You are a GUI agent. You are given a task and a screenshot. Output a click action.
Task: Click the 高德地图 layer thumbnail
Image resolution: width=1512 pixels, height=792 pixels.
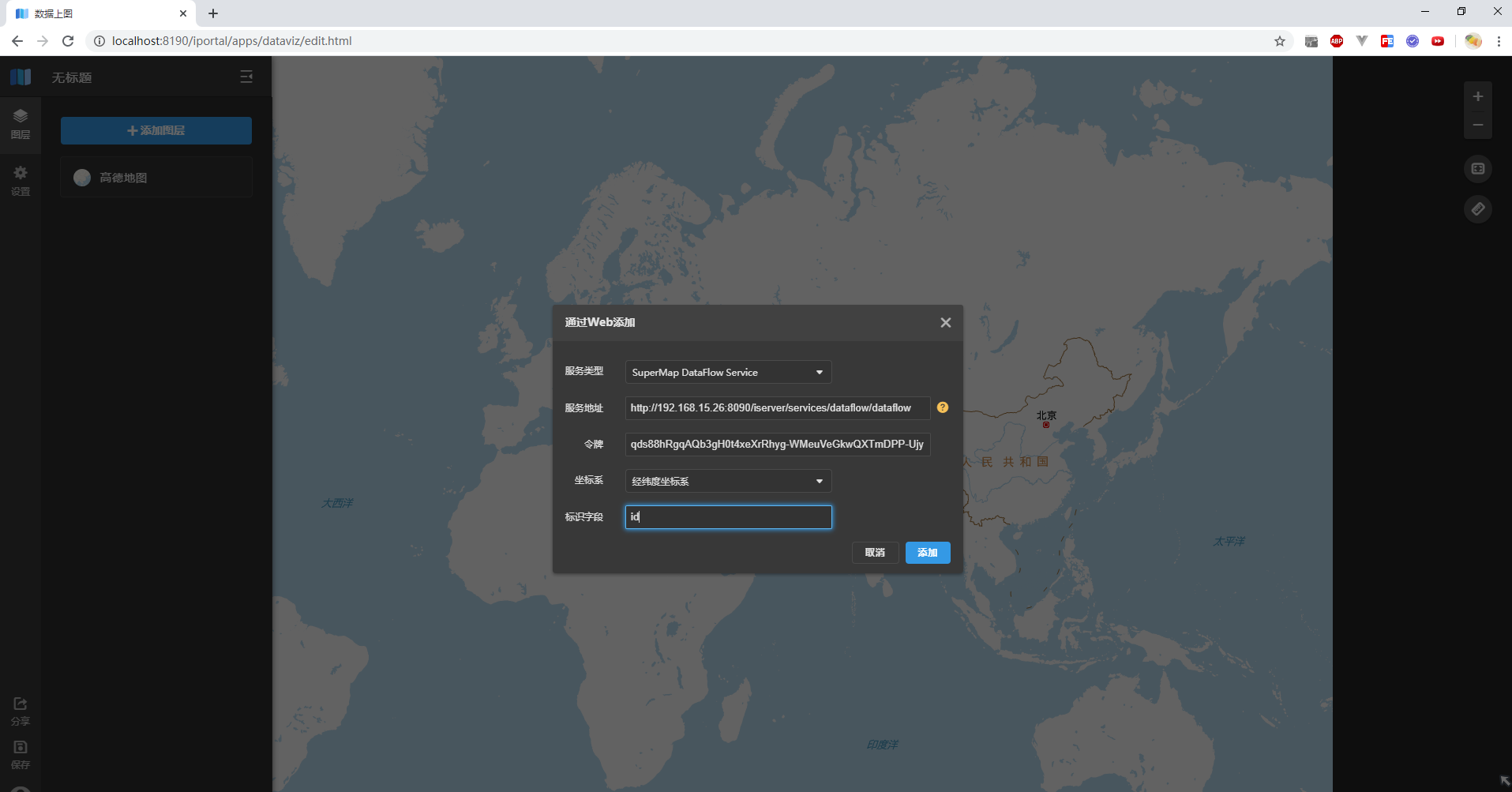point(81,177)
